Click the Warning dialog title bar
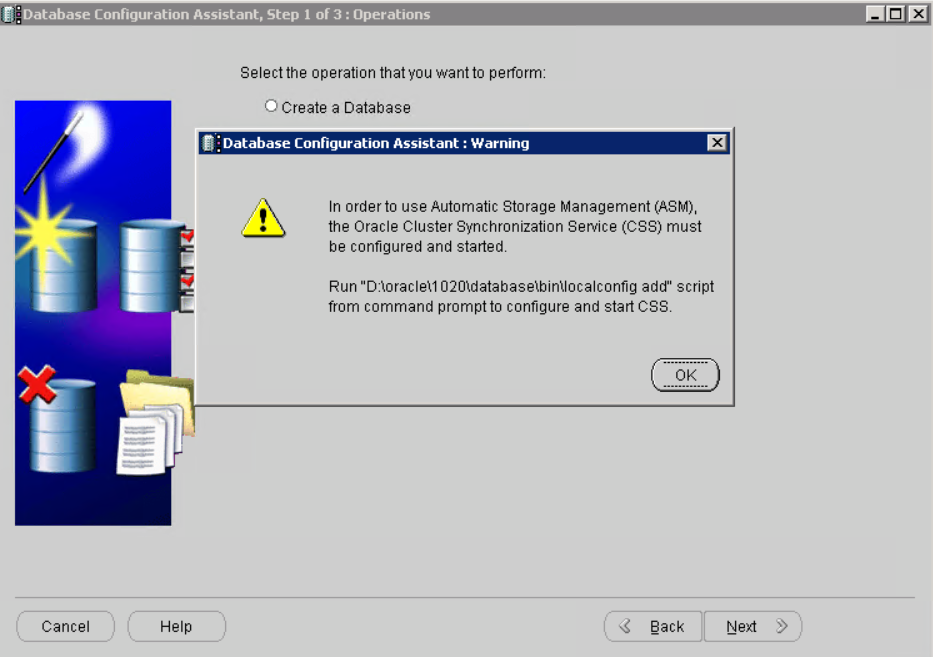935x657 pixels. click(450, 143)
